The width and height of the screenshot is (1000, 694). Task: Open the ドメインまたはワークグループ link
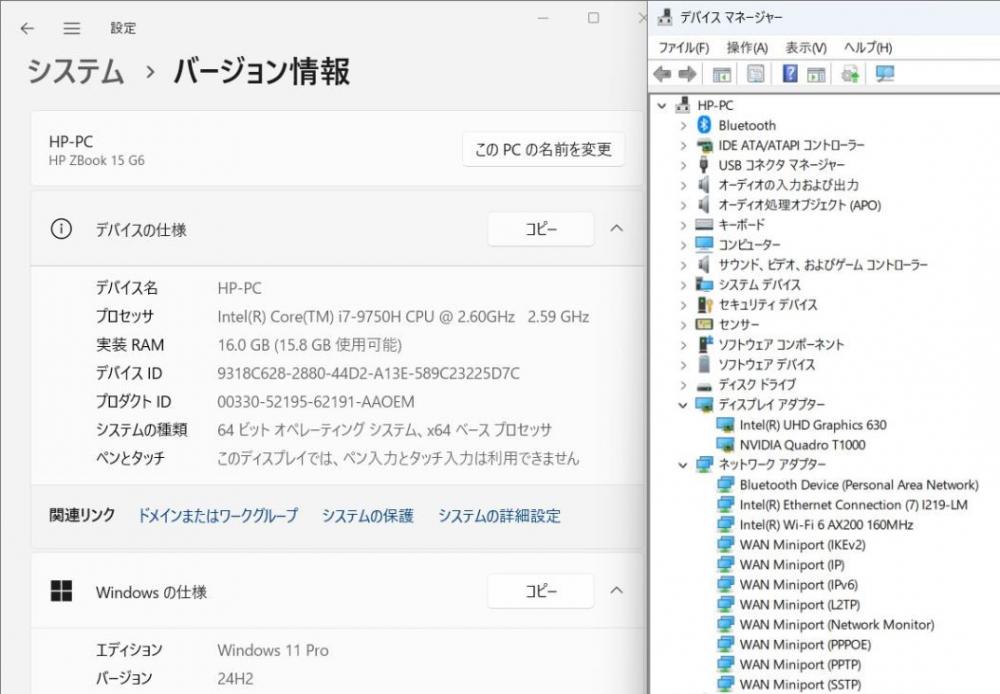218,515
